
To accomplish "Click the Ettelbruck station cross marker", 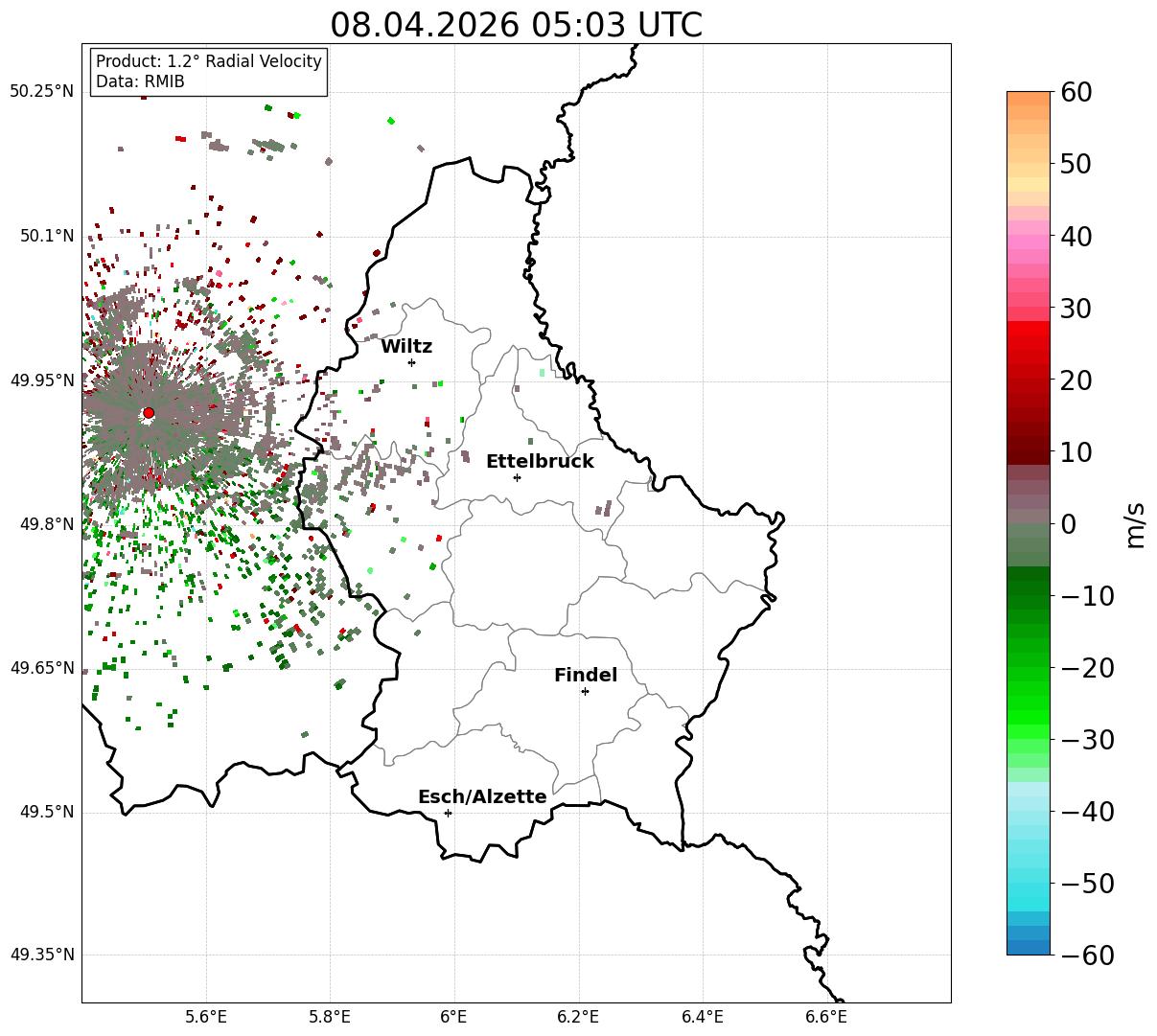I will click(517, 477).
